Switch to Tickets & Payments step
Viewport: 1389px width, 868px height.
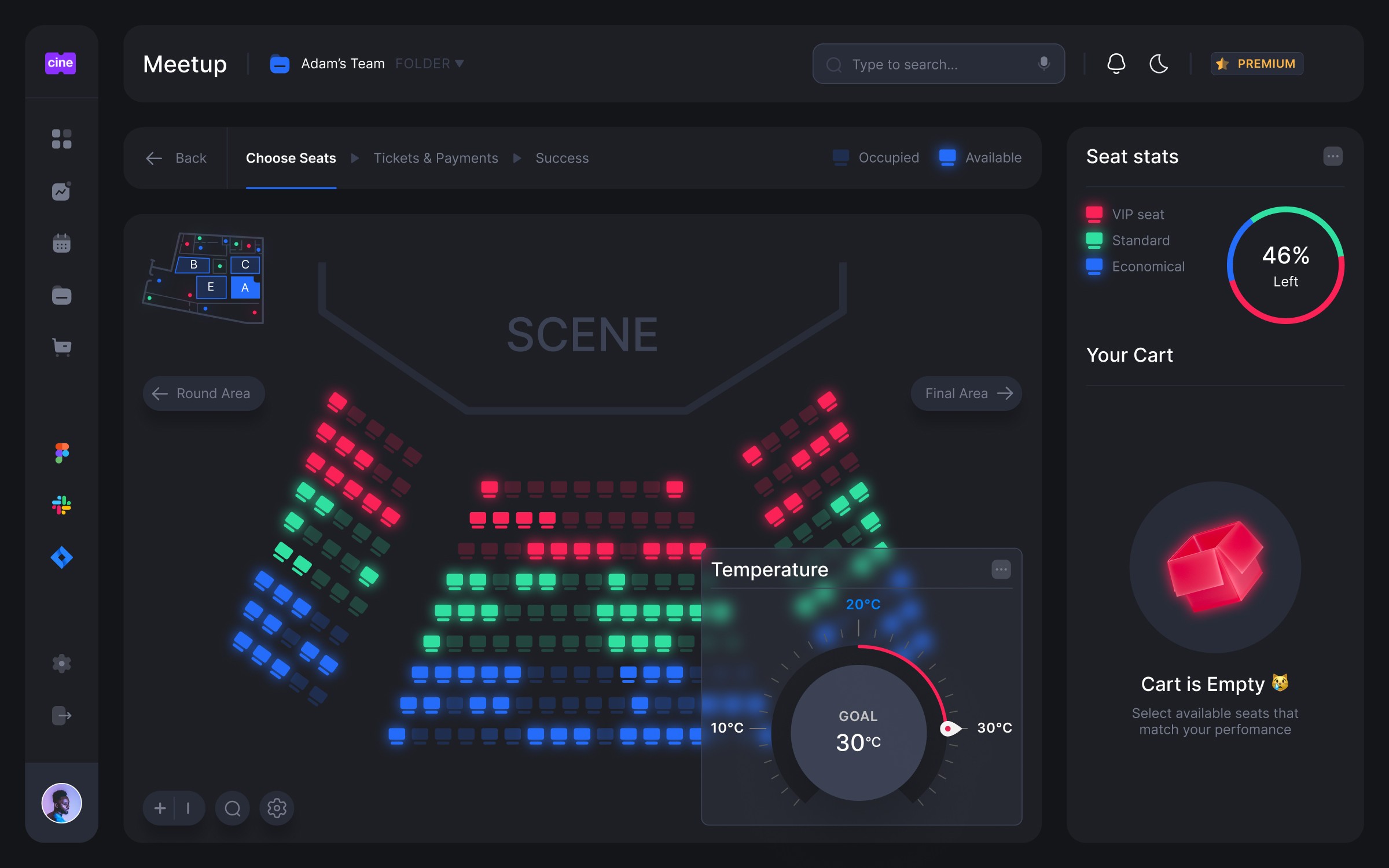coord(435,158)
